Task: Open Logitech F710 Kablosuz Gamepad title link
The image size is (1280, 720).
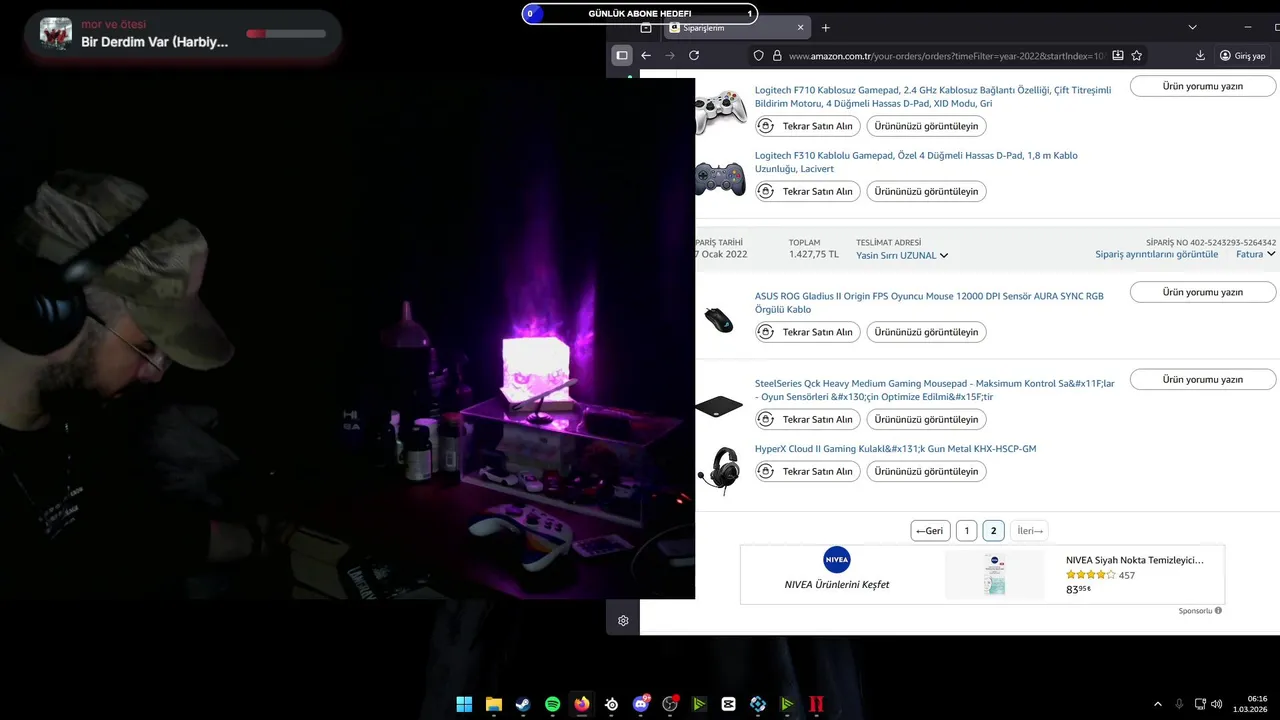Action: click(933, 97)
